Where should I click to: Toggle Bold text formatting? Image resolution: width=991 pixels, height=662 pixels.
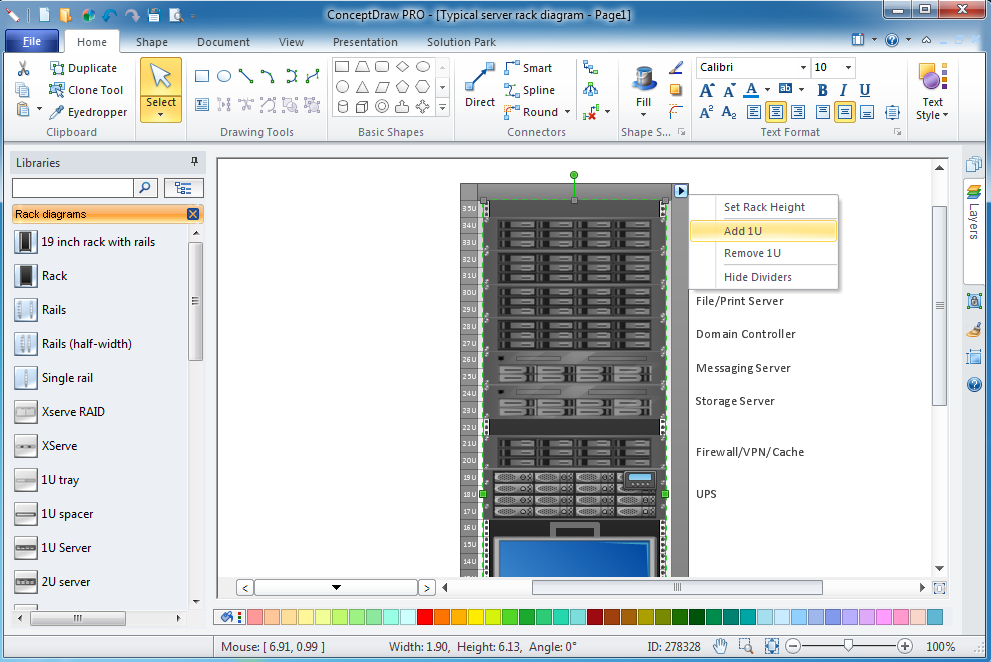[x=822, y=90]
